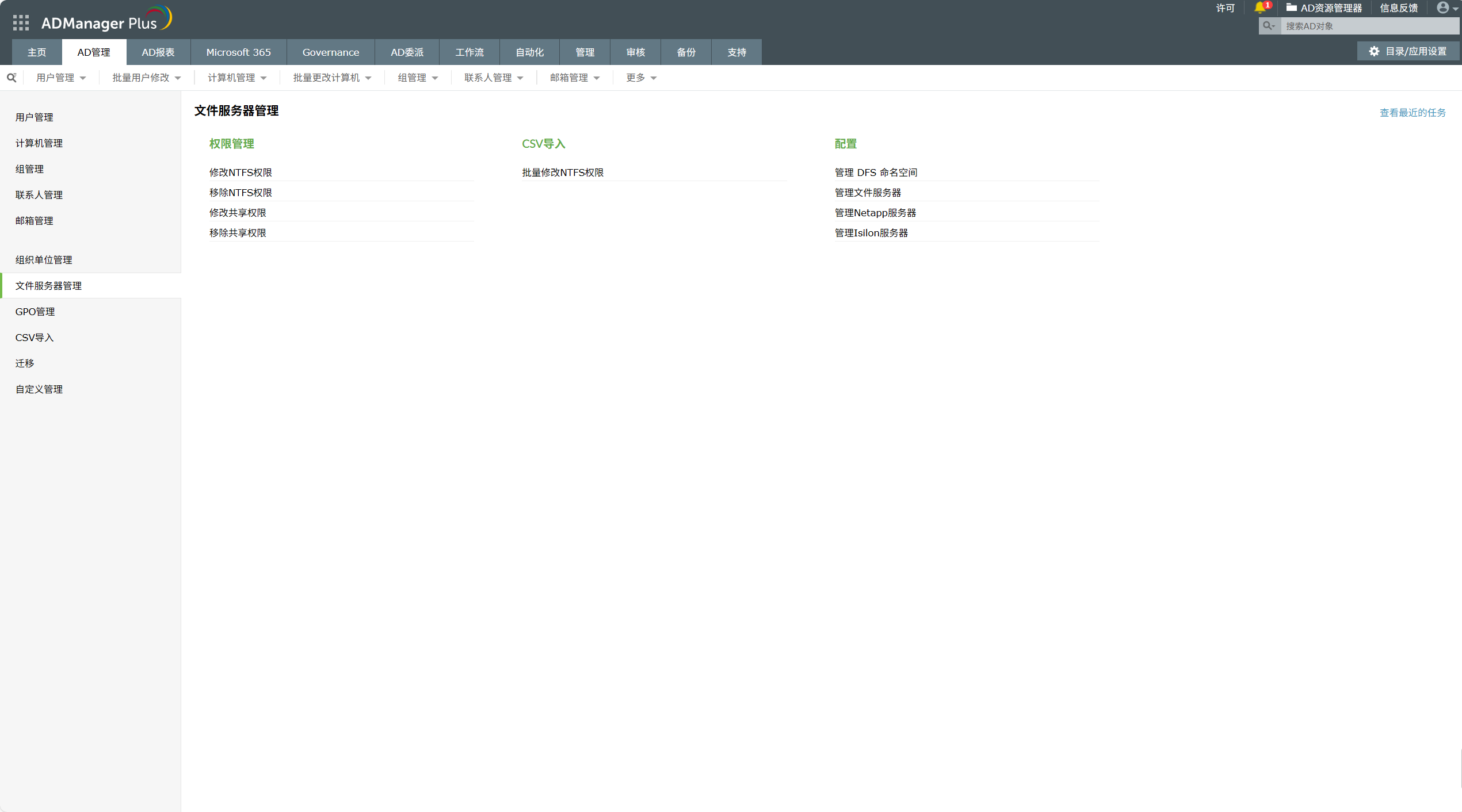Open the Governance tab

(x=330, y=52)
